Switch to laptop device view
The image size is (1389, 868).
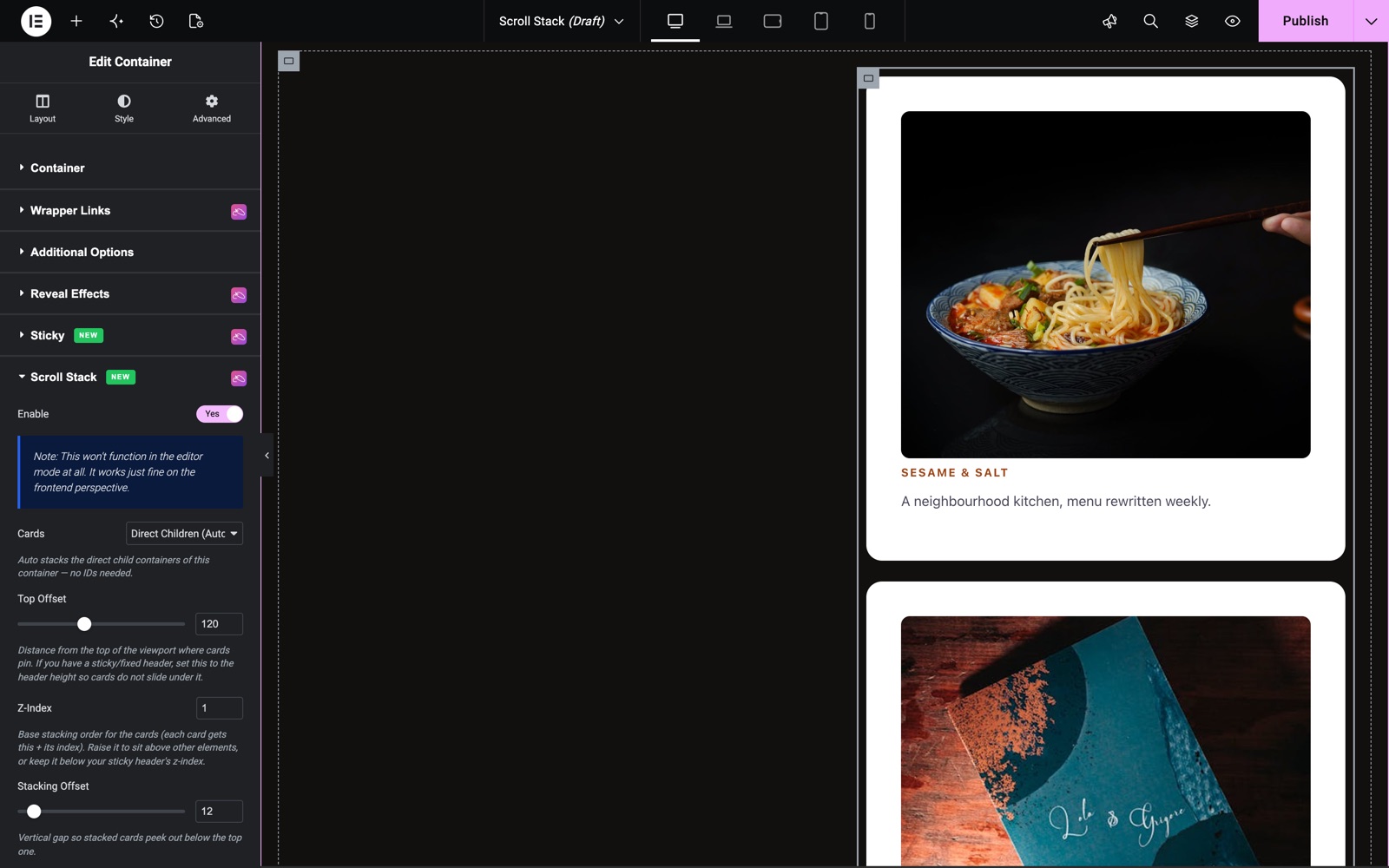pyautogui.click(x=724, y=21)
